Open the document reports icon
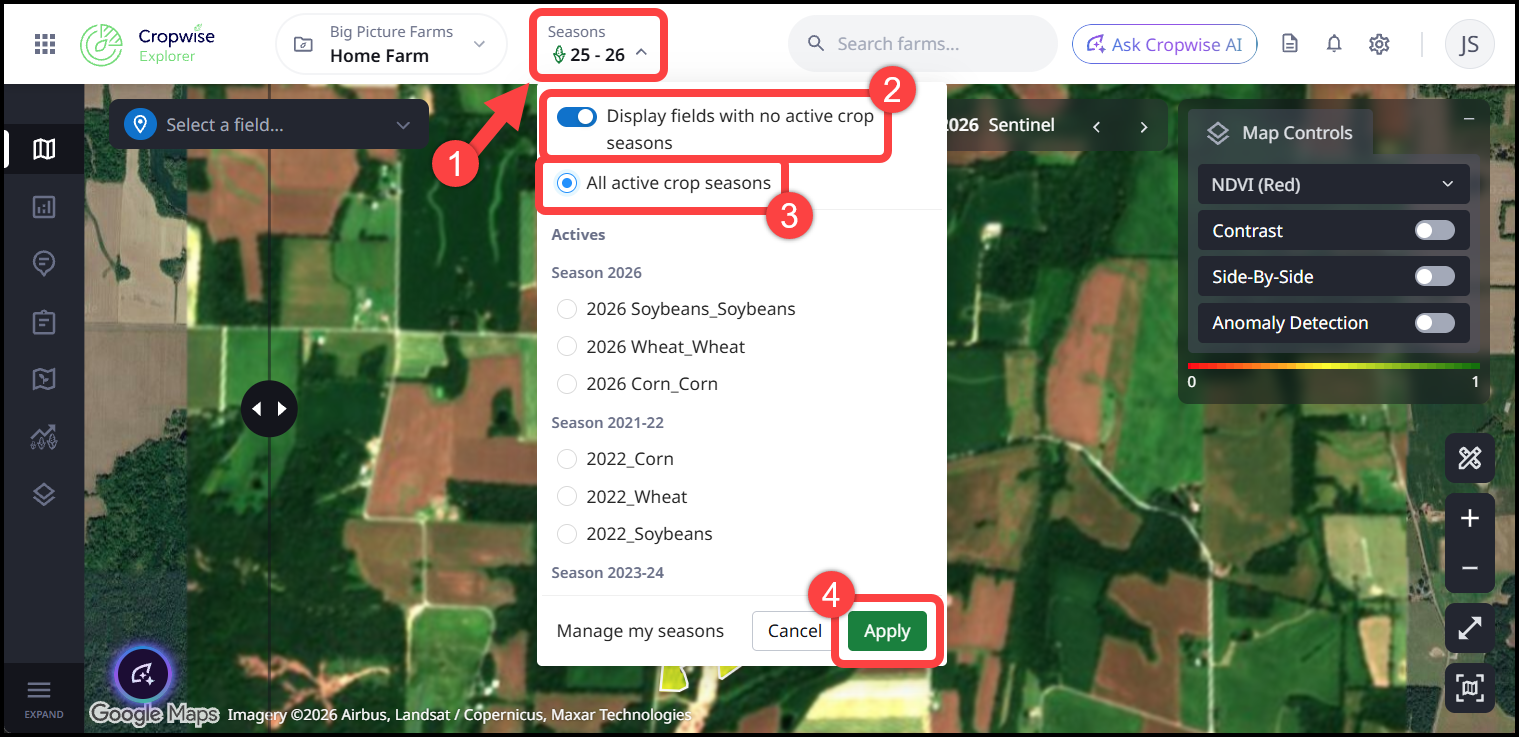 [1290, 44]
